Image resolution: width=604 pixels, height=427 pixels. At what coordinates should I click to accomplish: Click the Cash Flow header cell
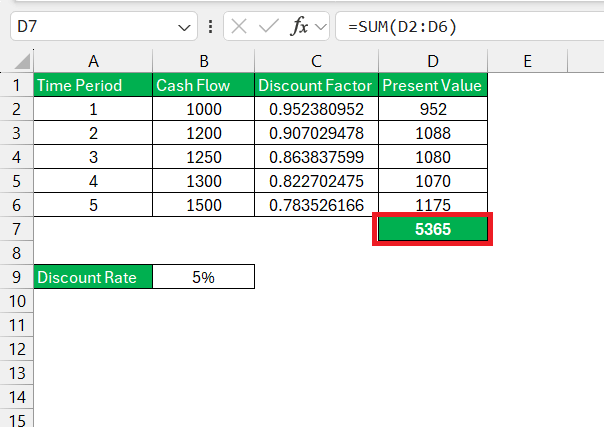(x=204, y=85)
